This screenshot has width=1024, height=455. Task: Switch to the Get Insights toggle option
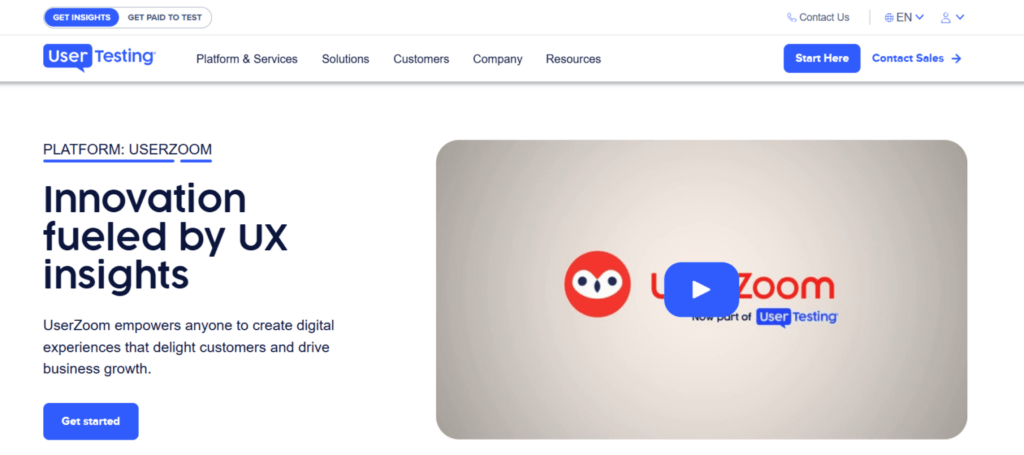tap(82, 18)
